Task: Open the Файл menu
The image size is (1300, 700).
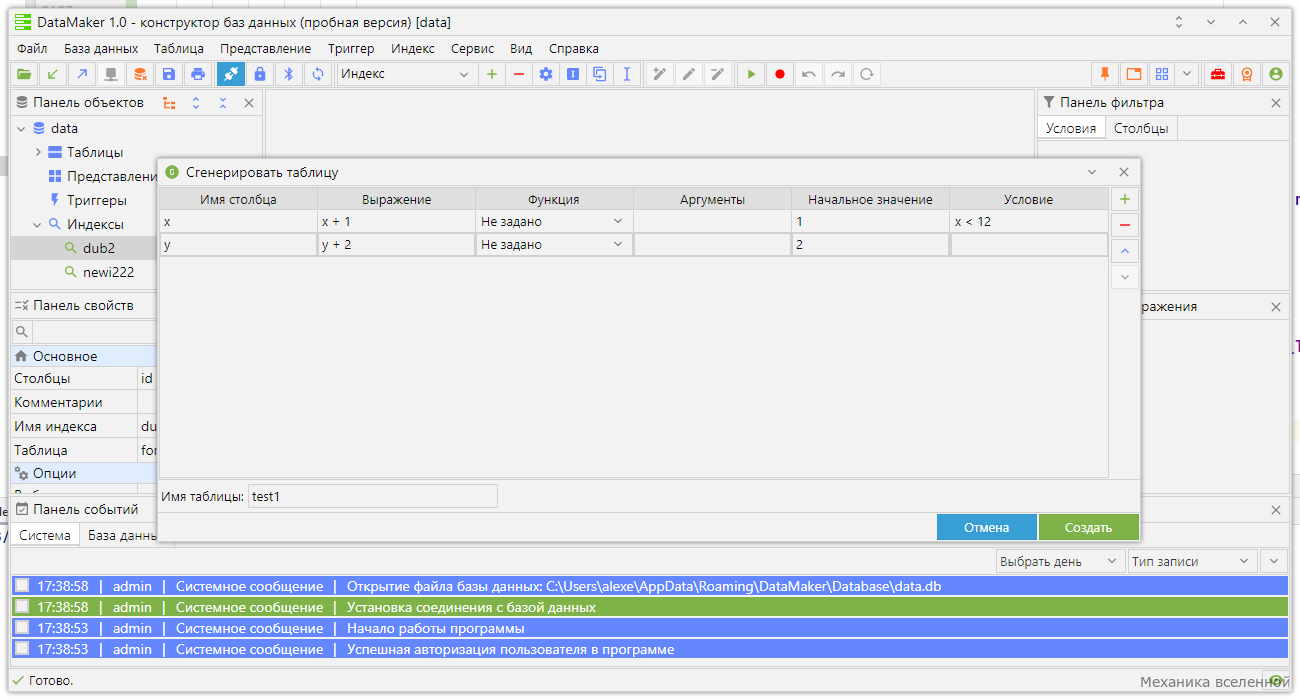Action: [x=32, y=48]
